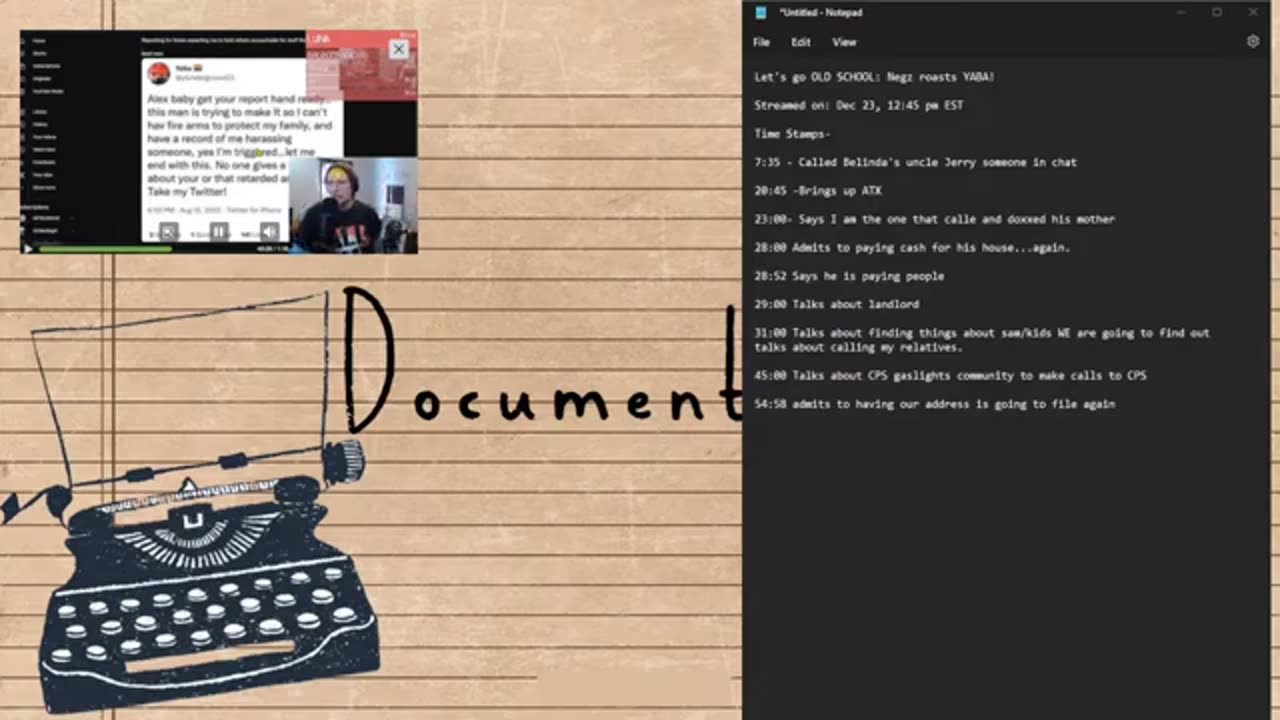Click the '20:45 -Brings up ATX' line
Image resolution: width=1280 pixels, height=720 pixels.
[818, 190]
